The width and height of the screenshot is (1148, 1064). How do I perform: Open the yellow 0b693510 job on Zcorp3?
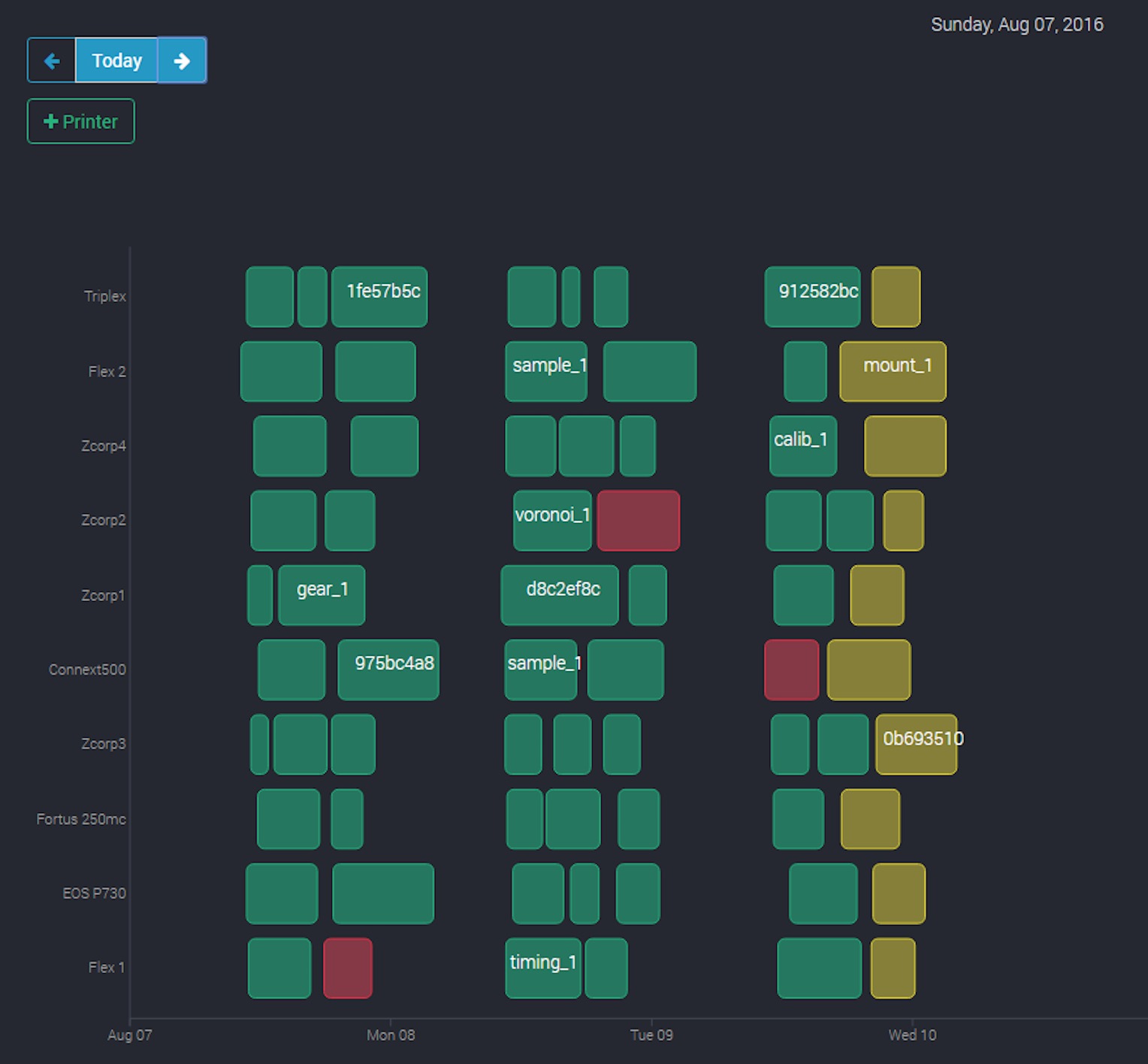pyautogui.click(x=917, y=744)
